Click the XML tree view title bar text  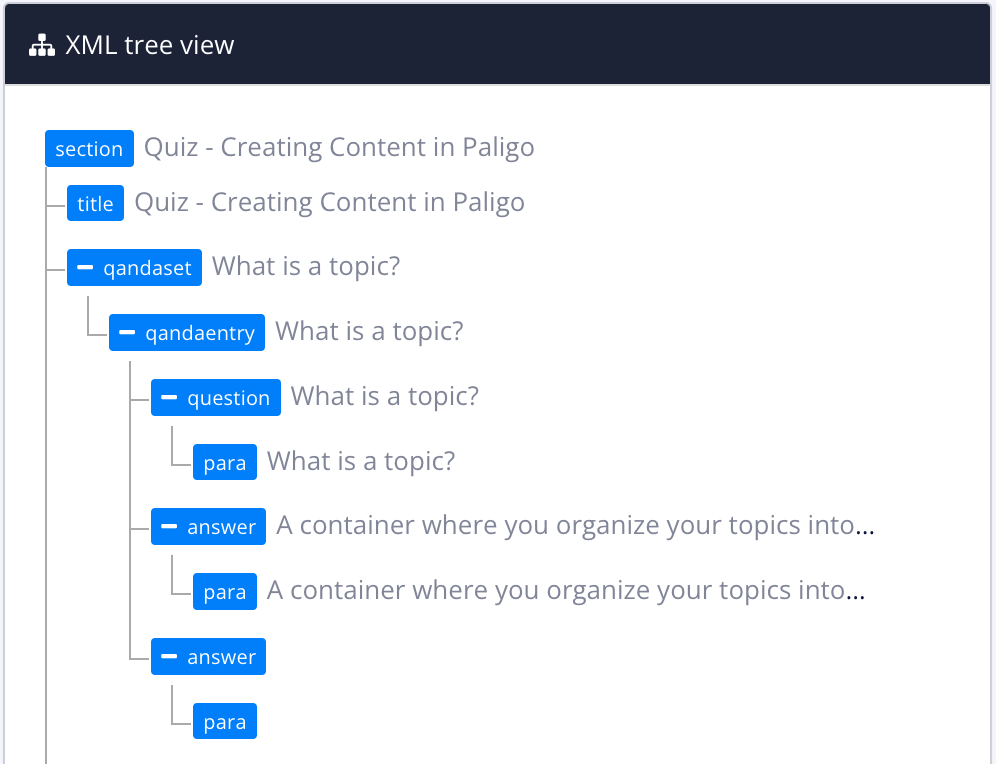click(150, 44)
